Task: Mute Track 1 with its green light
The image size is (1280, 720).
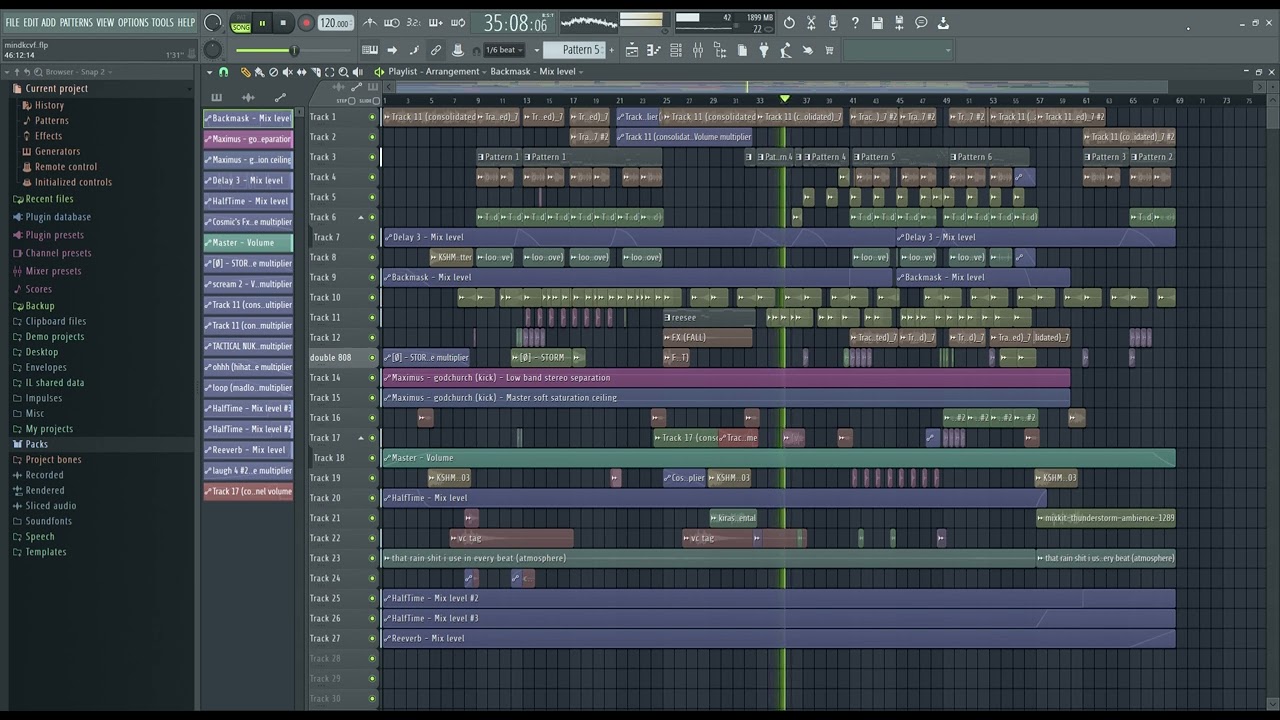Action: (372, 117)
